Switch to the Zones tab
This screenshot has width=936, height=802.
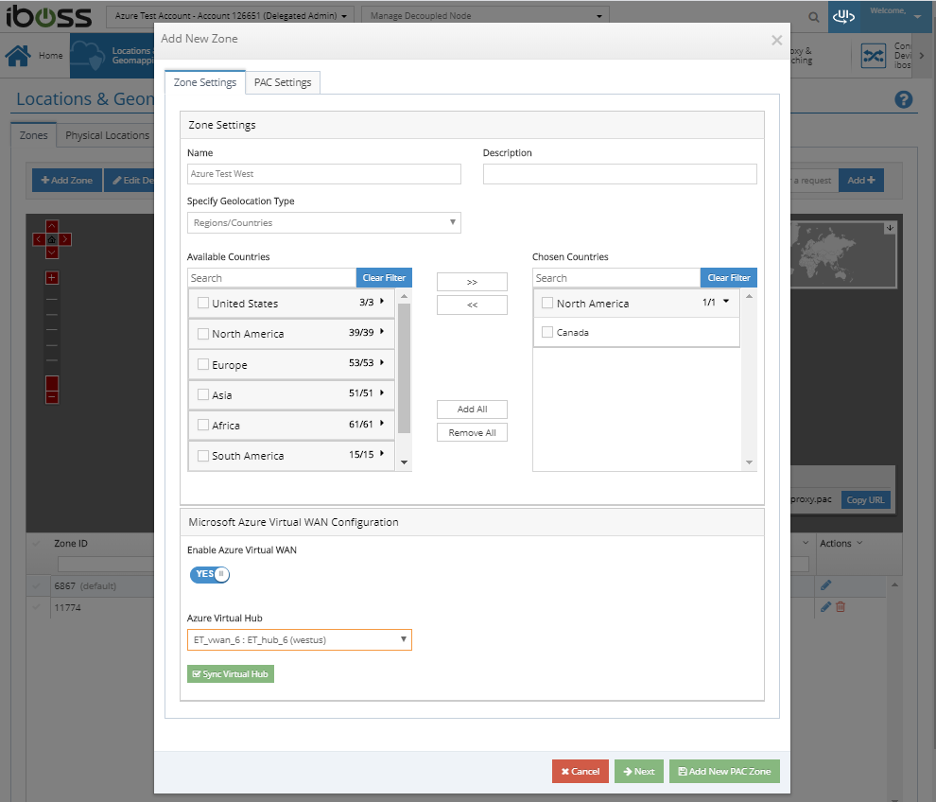(x=33, y=135)
